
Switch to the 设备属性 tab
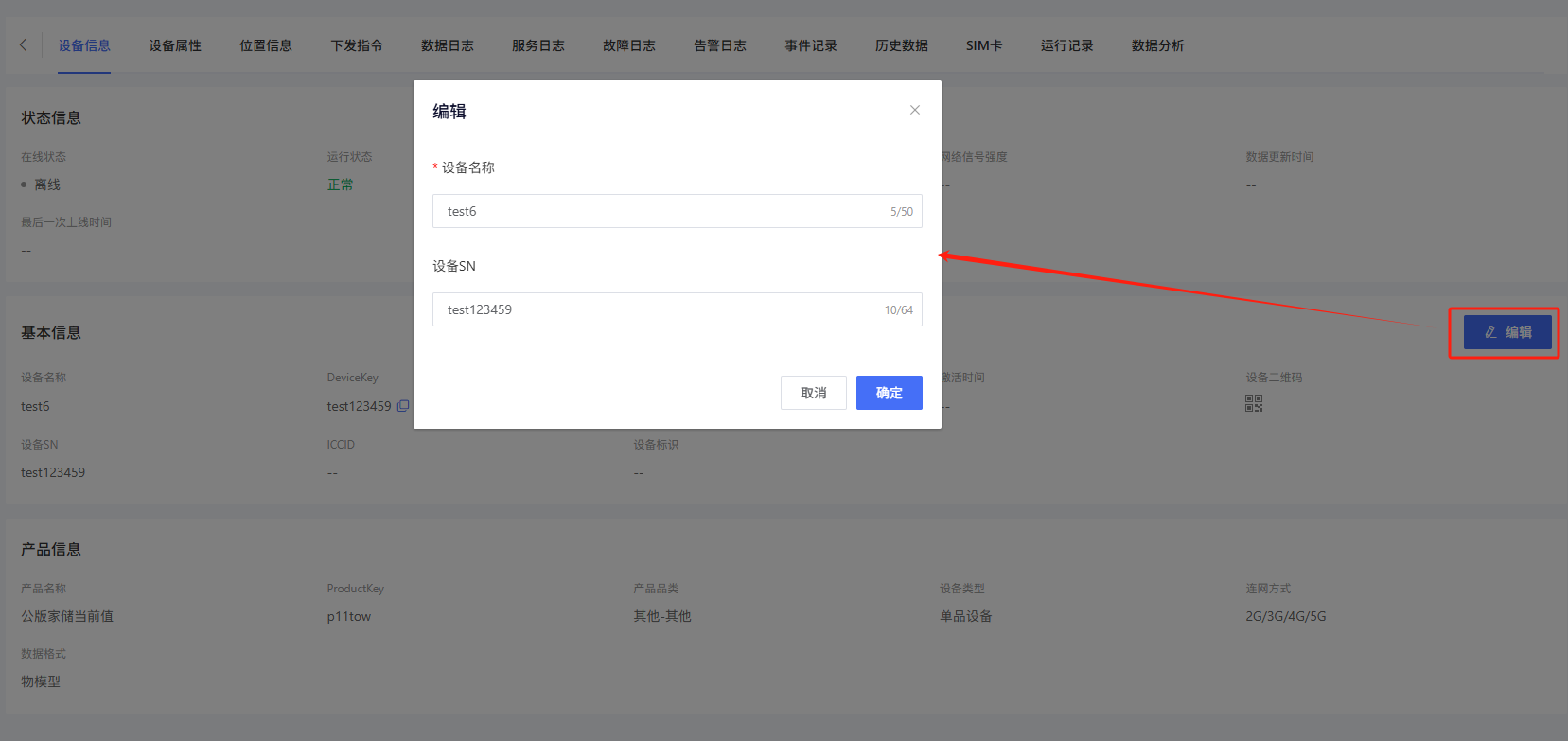175,45
